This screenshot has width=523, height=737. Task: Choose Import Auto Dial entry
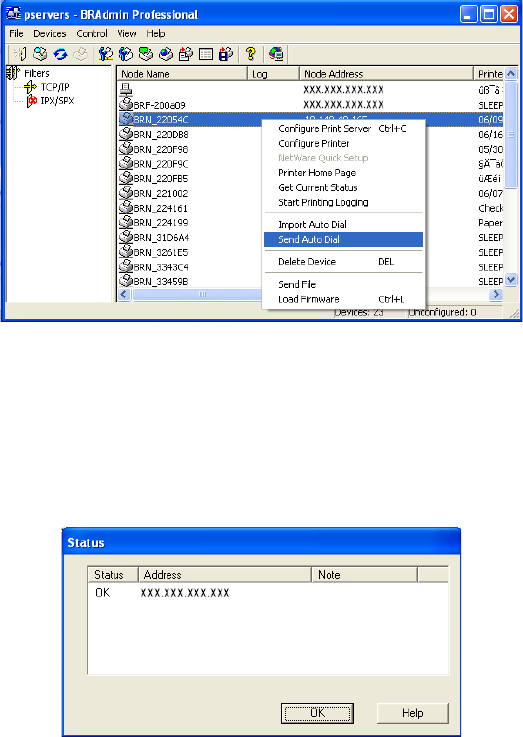point(343,224)
